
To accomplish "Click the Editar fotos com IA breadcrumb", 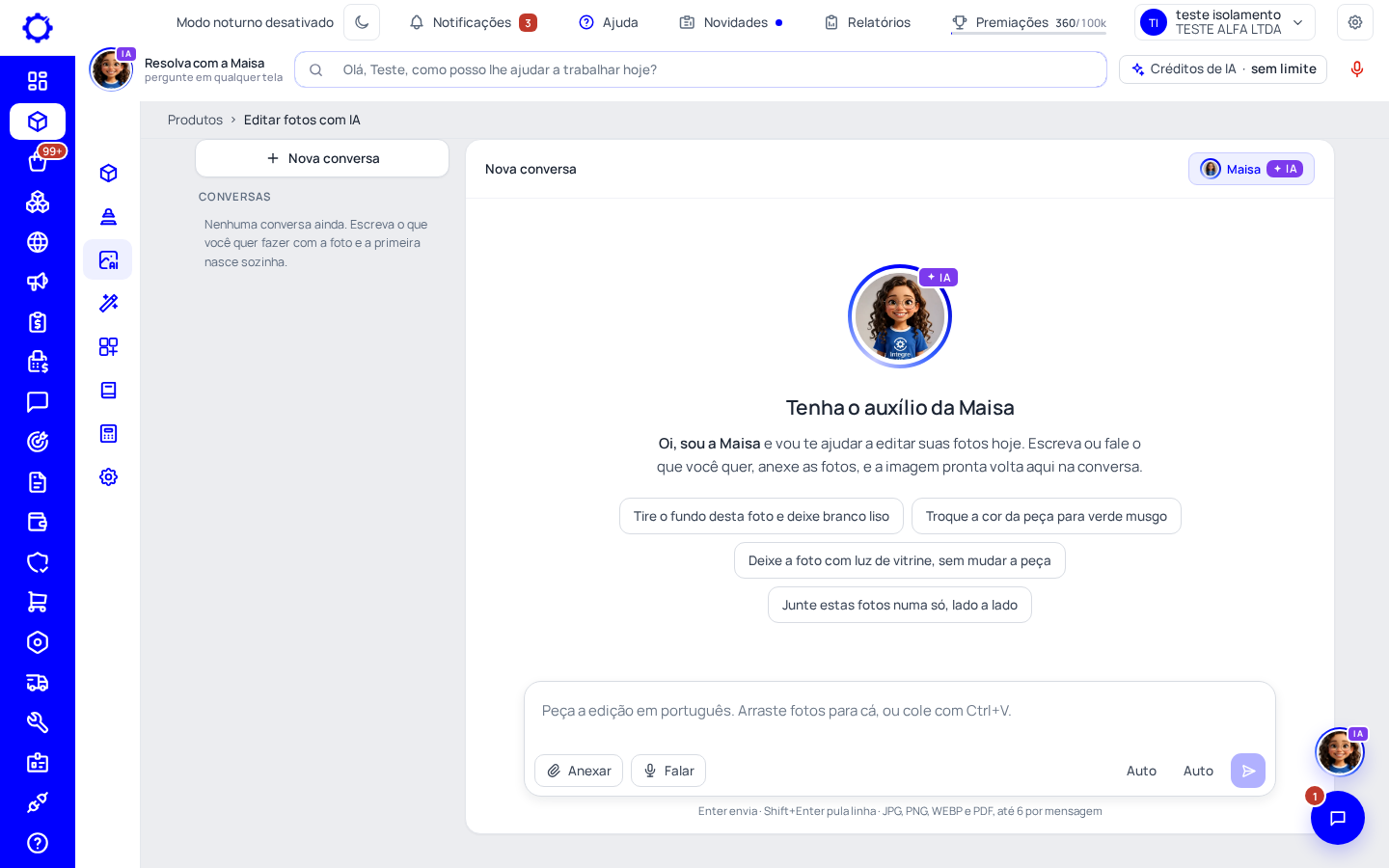I will tap(302, 120).
